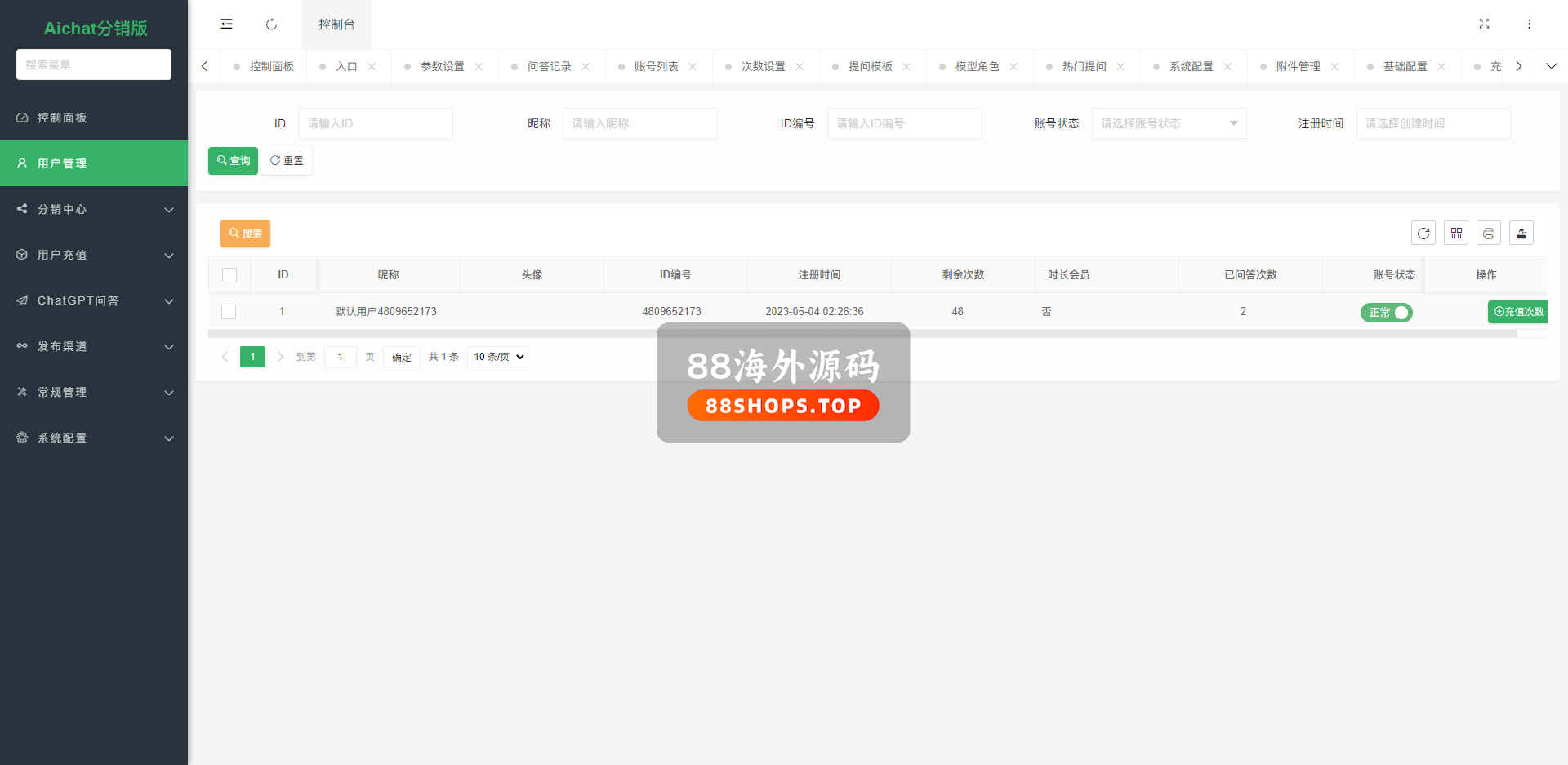Print the table using the printer icon

pyautogui.click(x=1489, y=234)
